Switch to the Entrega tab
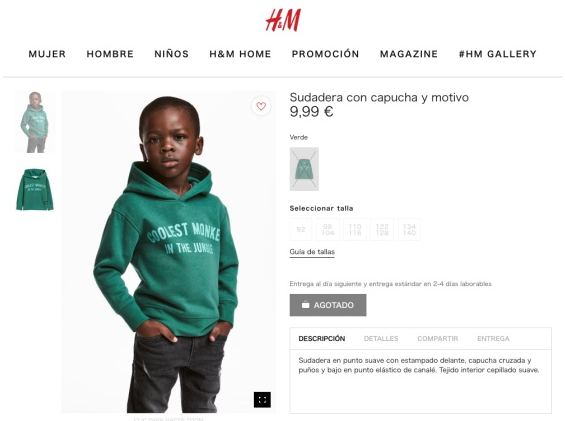 [493, 338]
